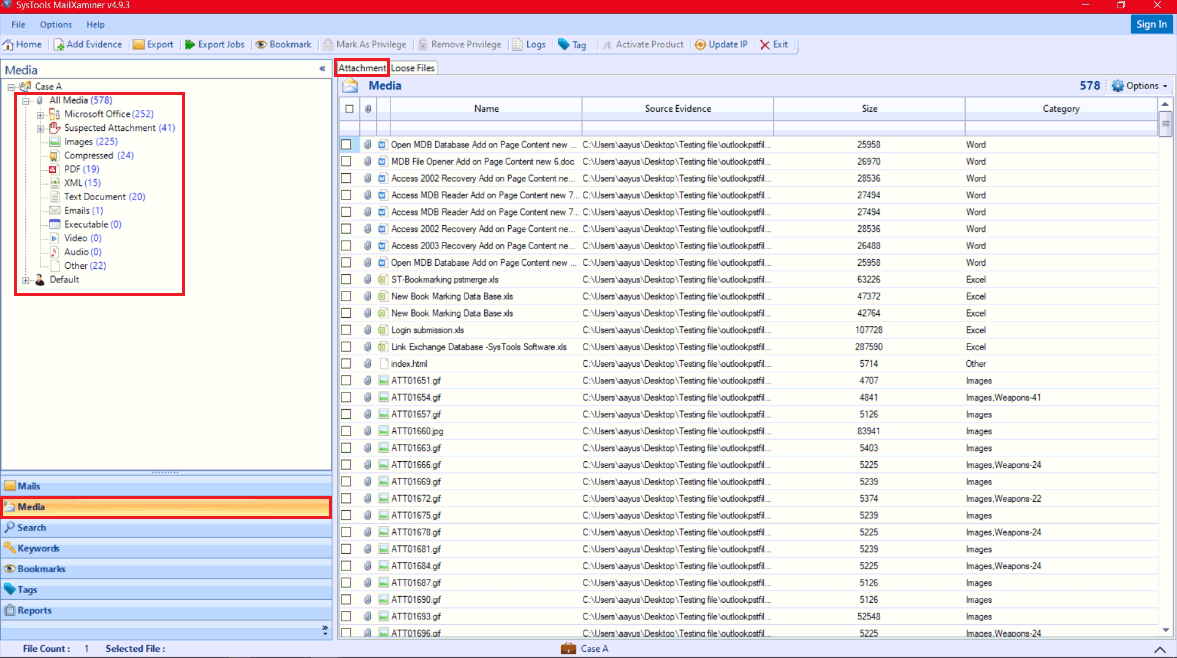
Task: Open the Mails navigation section
Action: [166, 486]
